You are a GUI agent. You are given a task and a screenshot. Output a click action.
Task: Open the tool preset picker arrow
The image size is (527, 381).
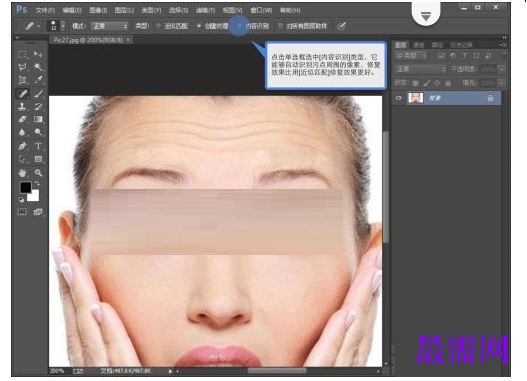click(38, 26)
